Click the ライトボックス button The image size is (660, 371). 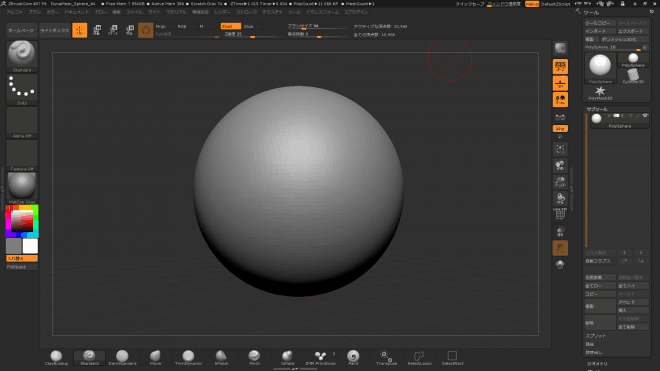pyautogui.click(x=55, y=30)
